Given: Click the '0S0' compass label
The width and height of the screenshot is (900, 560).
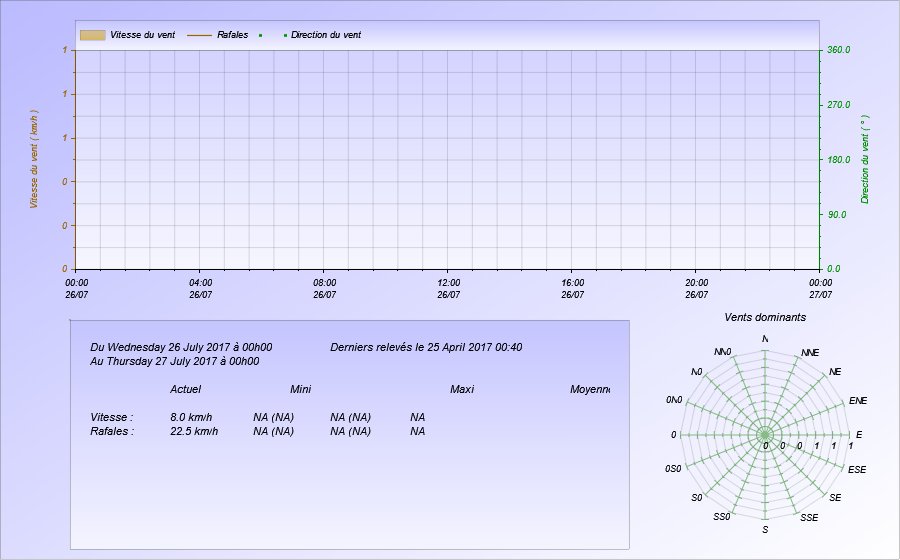Looking at the screenshot, I should point(673,469).
